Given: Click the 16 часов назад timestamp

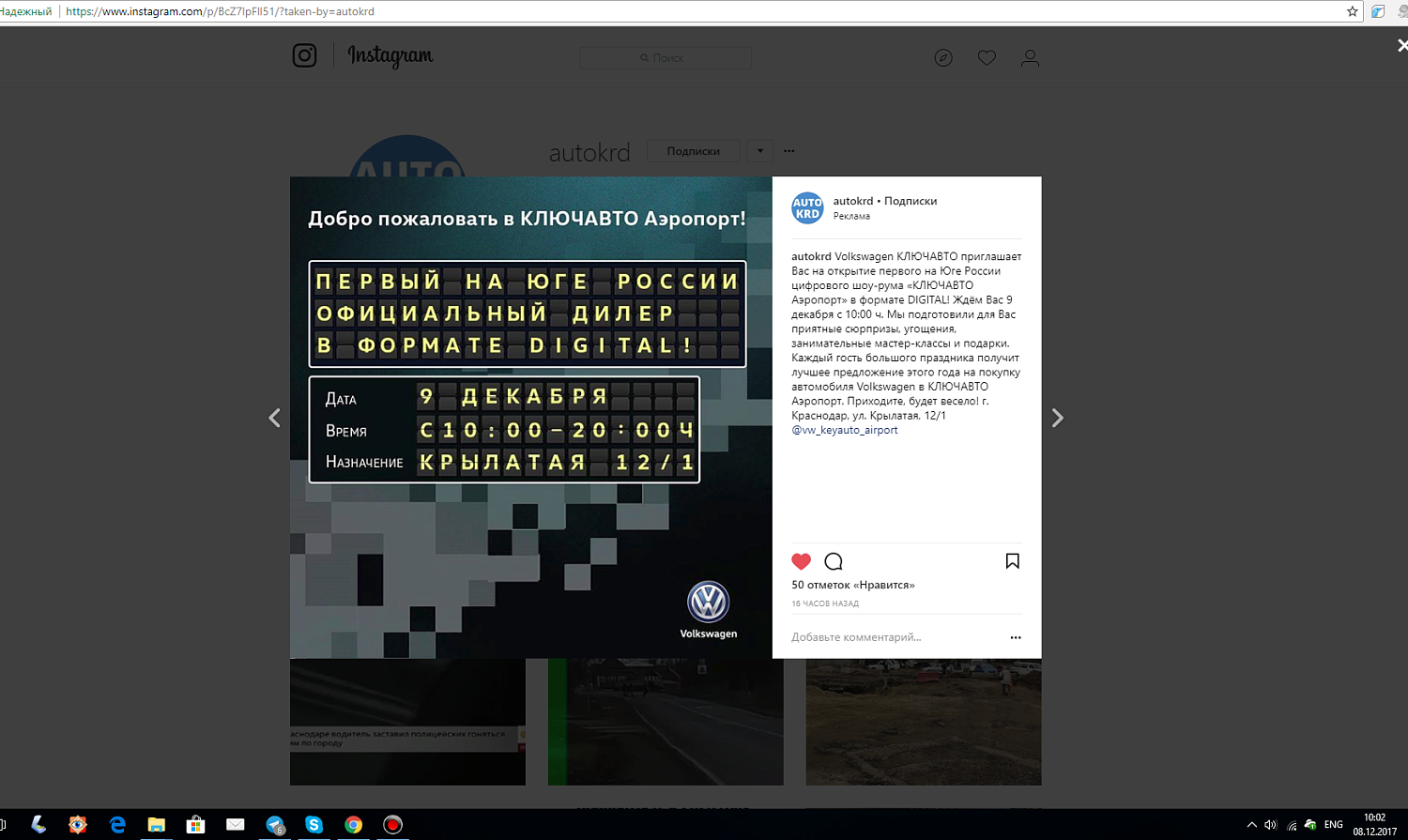Looking at the screenshot, I should point(825,603).
